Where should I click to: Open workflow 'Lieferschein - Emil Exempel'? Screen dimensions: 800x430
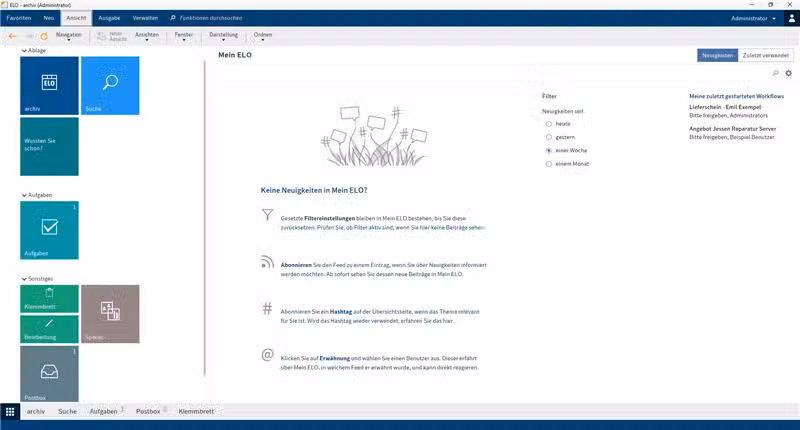pos(725,107)
